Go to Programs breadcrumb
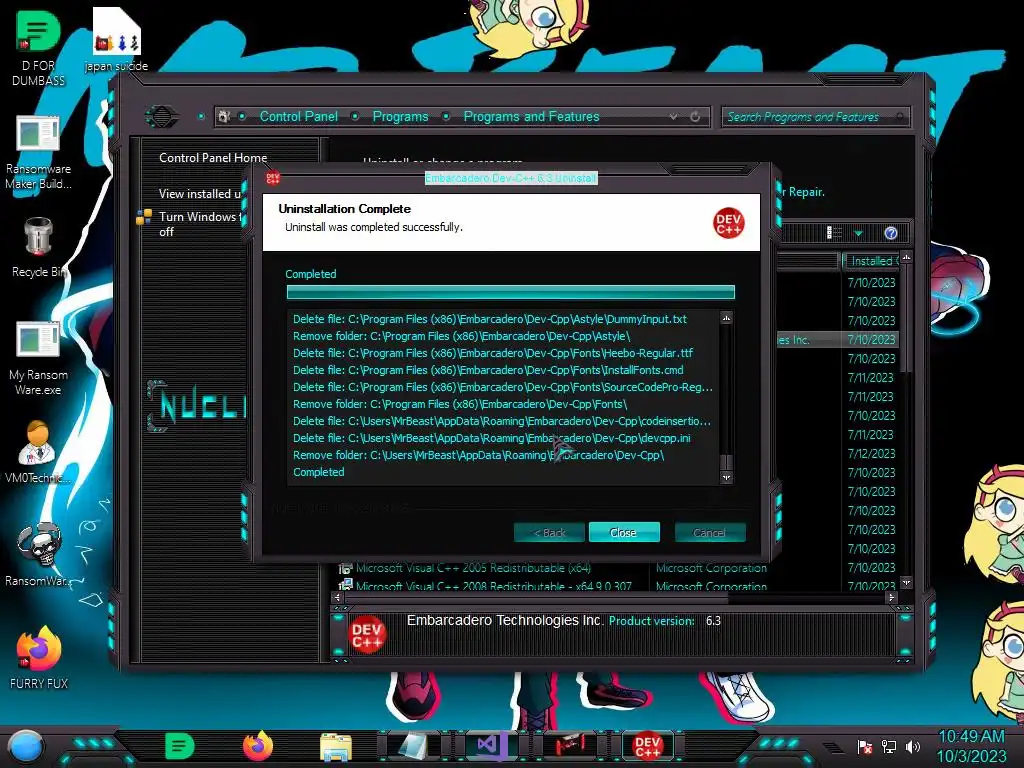Screen dimensions: 1024x768 click(400, 117)
